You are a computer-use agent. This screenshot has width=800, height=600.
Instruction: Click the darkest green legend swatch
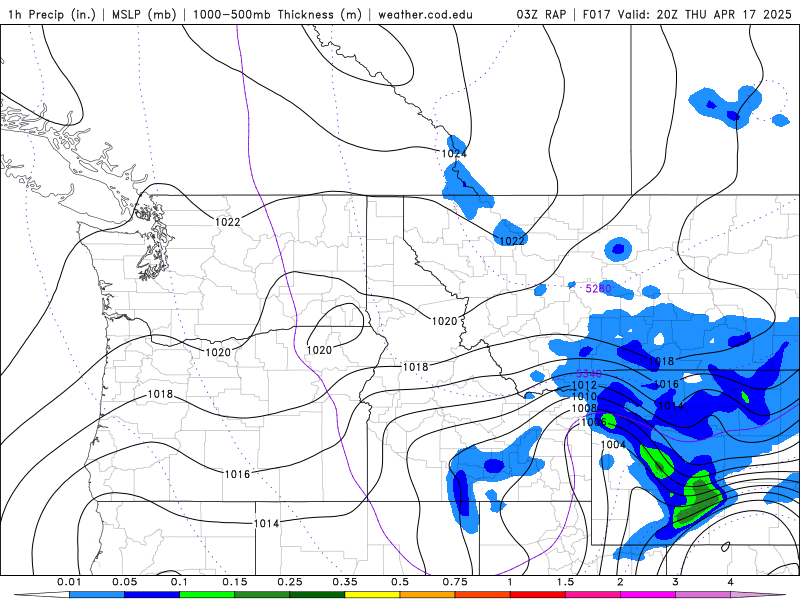pos(317,595)
